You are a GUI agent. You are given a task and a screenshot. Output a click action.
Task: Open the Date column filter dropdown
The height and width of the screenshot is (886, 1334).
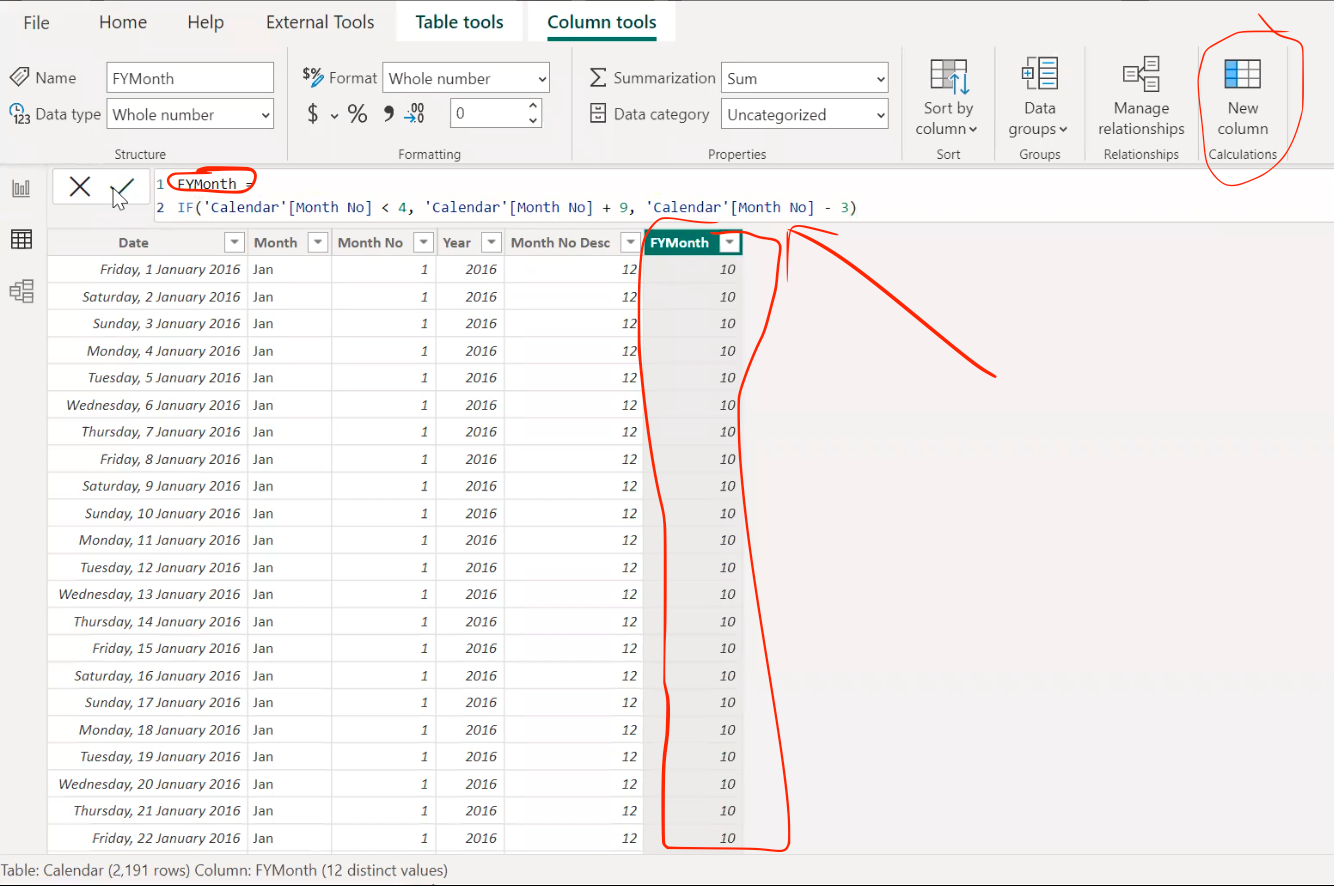pyautogui.click(x=234, y=243)
